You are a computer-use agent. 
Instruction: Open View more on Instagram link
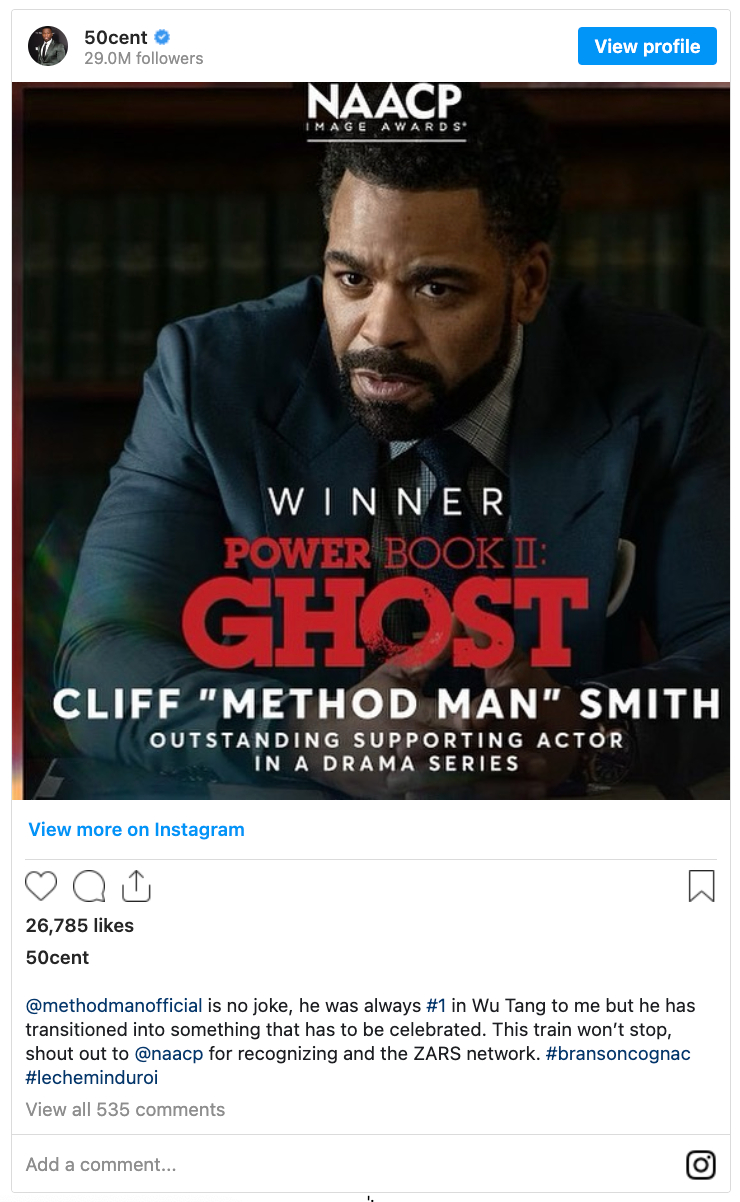136,829
